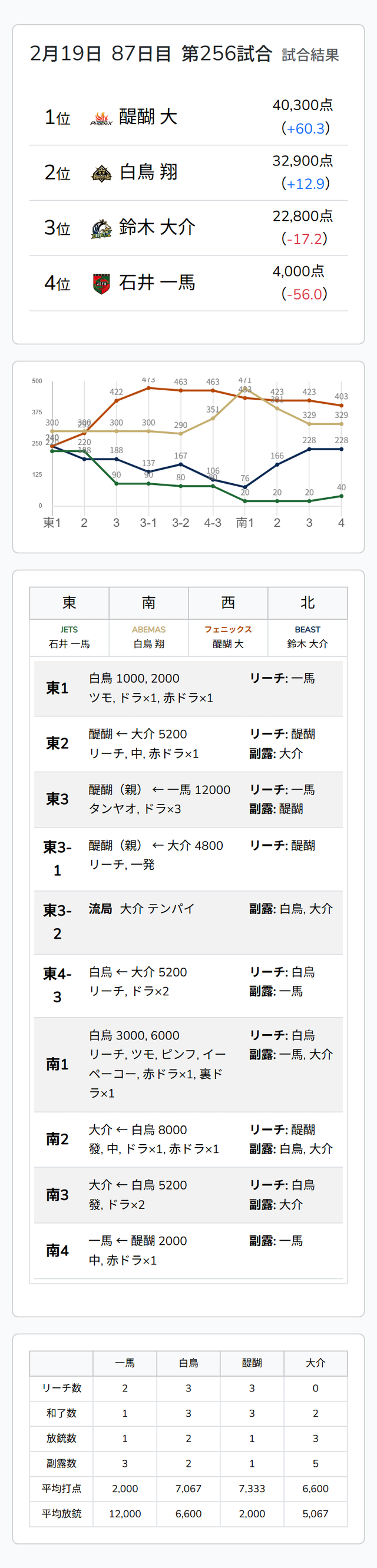Click the 471 peak data point on chart
Screen dimensions: 377x1568
pos(245,389)
